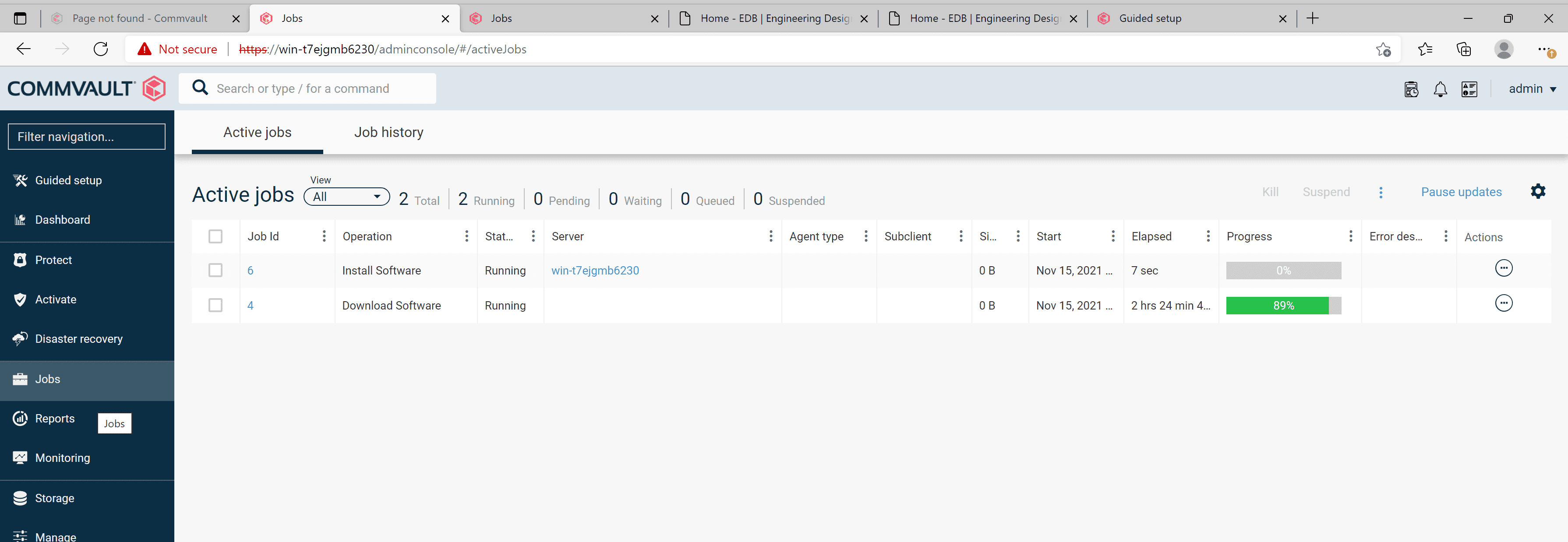
Task: Tick the checkbox for Download Software job
Action: (215, 306)
